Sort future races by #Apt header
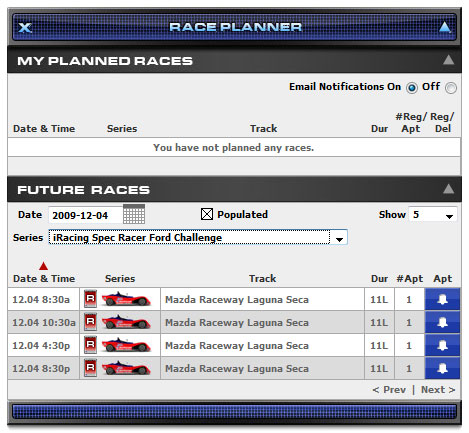 click(410, 279)
